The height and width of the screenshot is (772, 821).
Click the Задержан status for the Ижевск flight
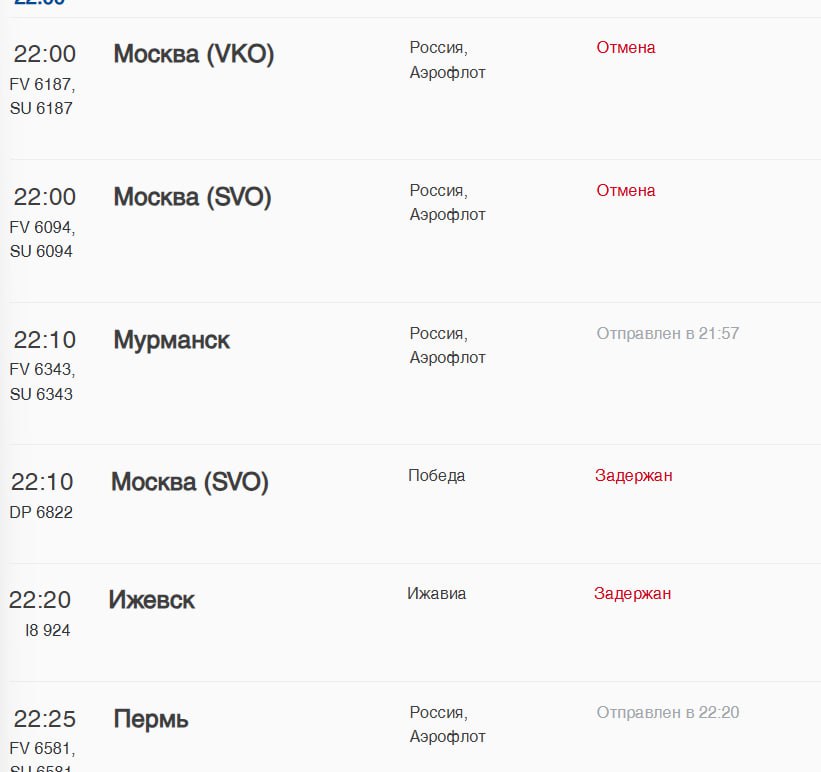coord(633,593)
